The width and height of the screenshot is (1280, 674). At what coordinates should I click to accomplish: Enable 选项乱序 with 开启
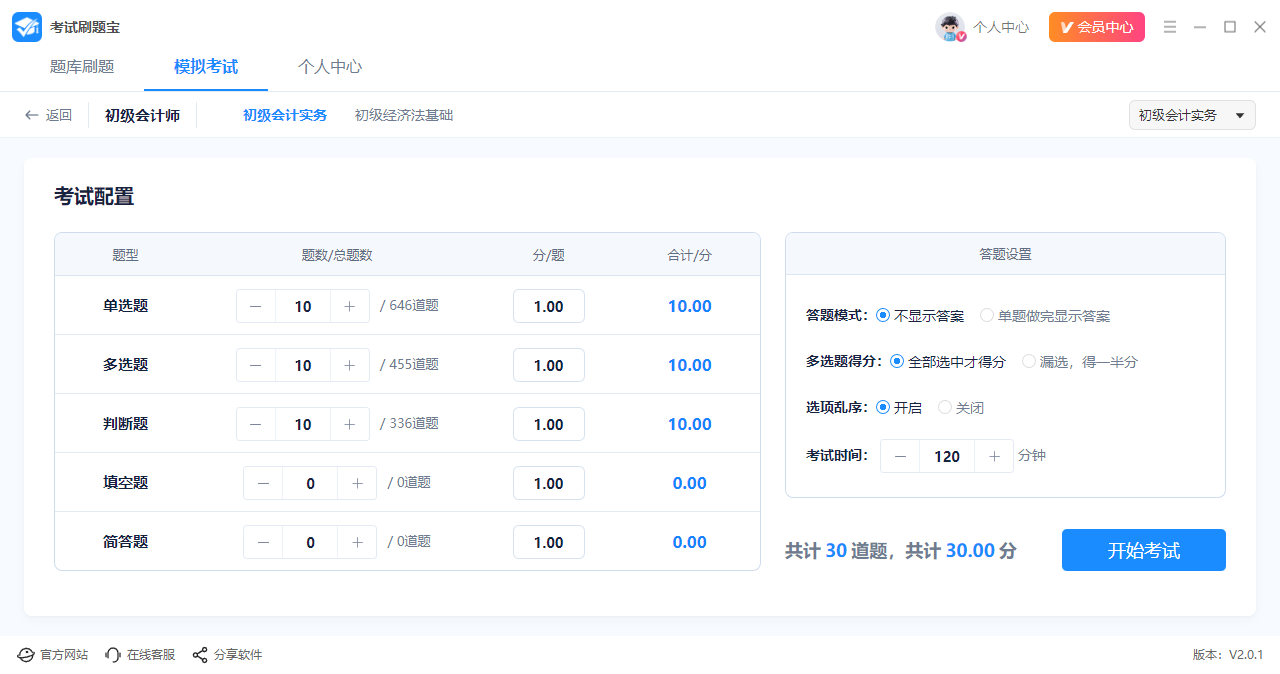[x=899, y=407]
